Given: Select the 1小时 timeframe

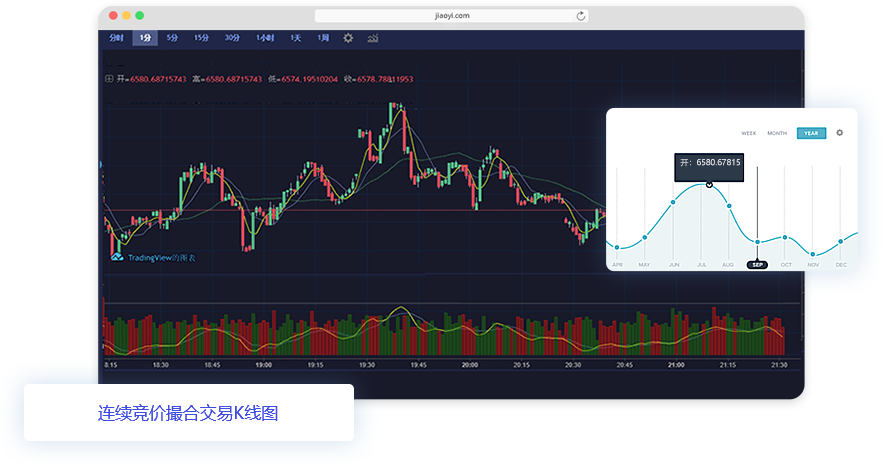Looking at the screenshot, I should click(264, 38).
